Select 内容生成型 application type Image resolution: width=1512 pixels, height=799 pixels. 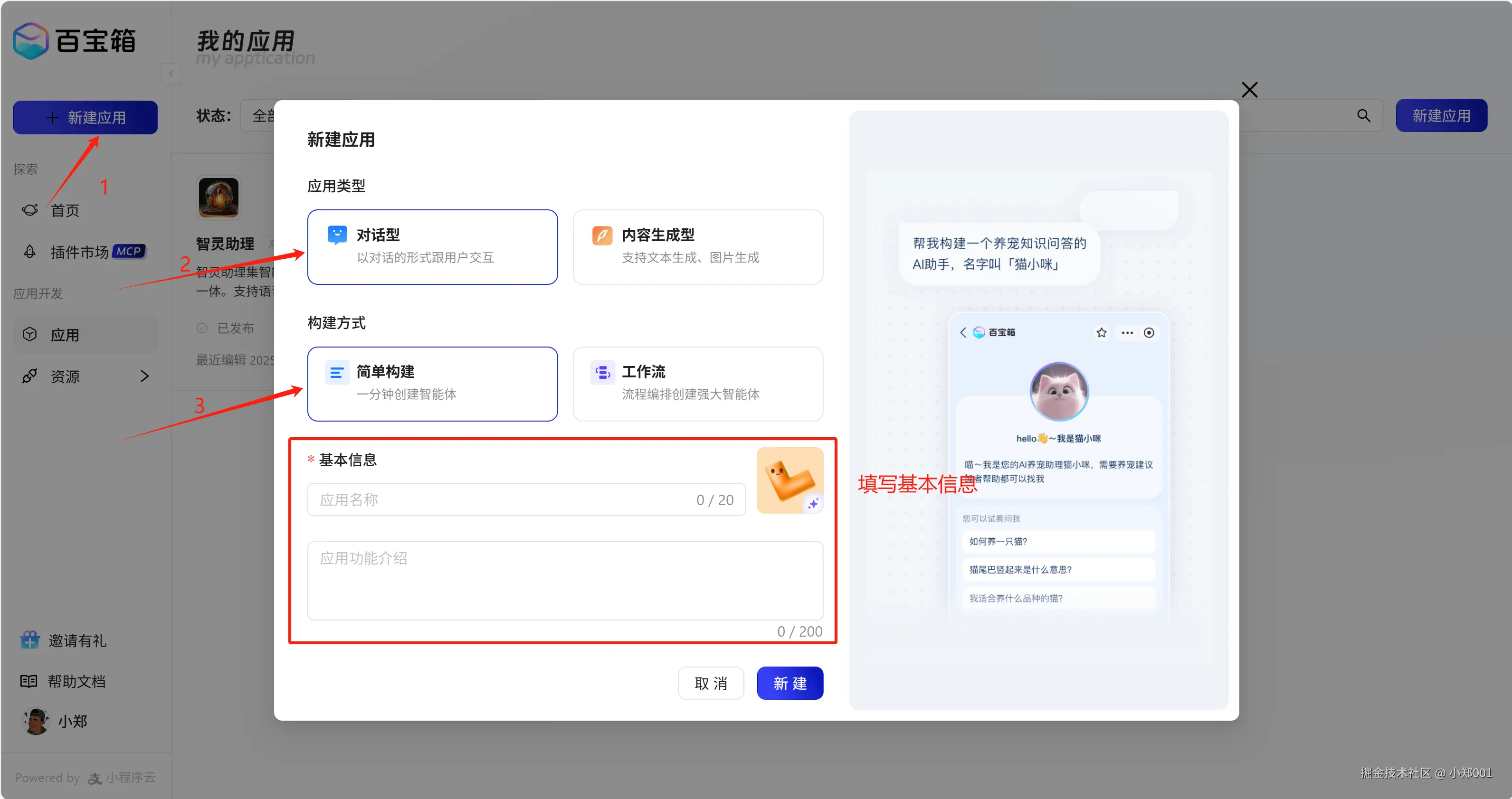coord(697,246)
